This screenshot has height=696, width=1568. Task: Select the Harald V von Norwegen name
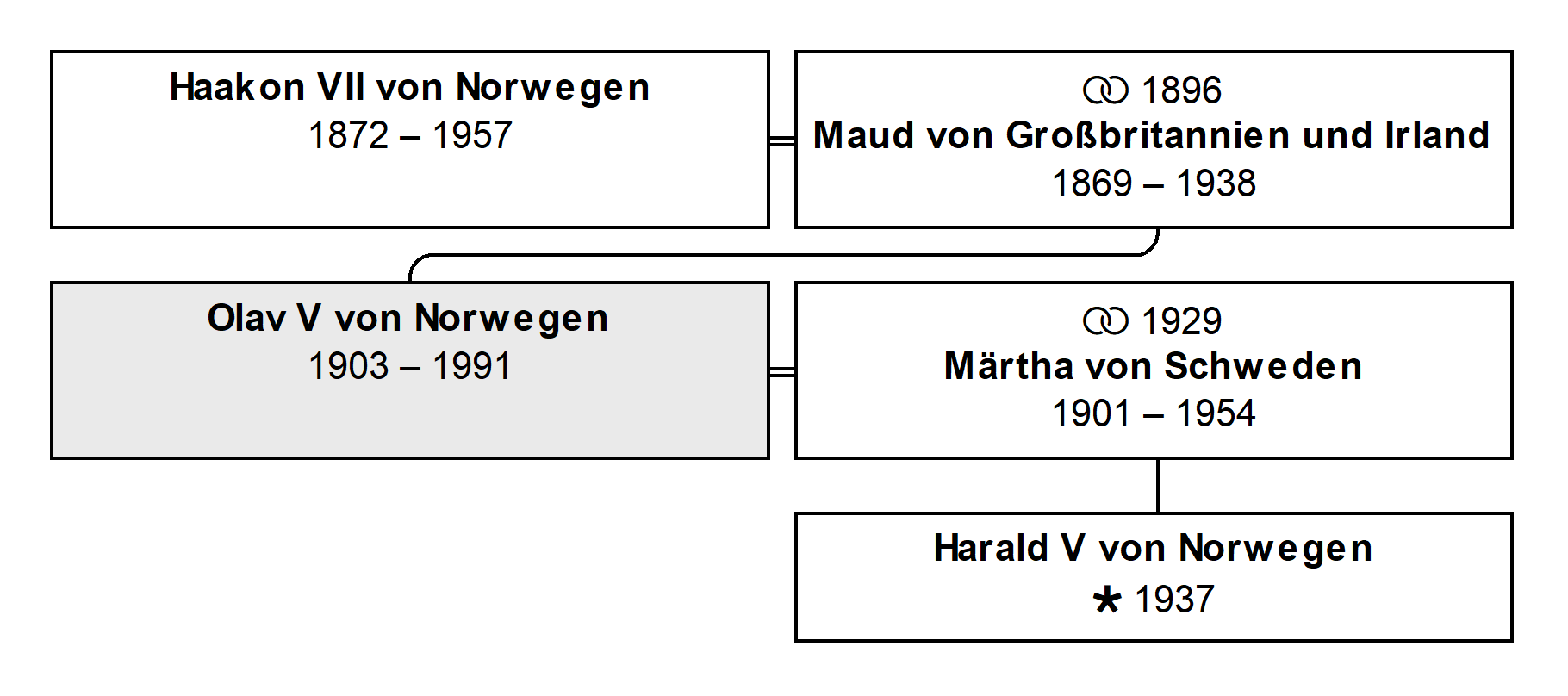coord(1153,548)
